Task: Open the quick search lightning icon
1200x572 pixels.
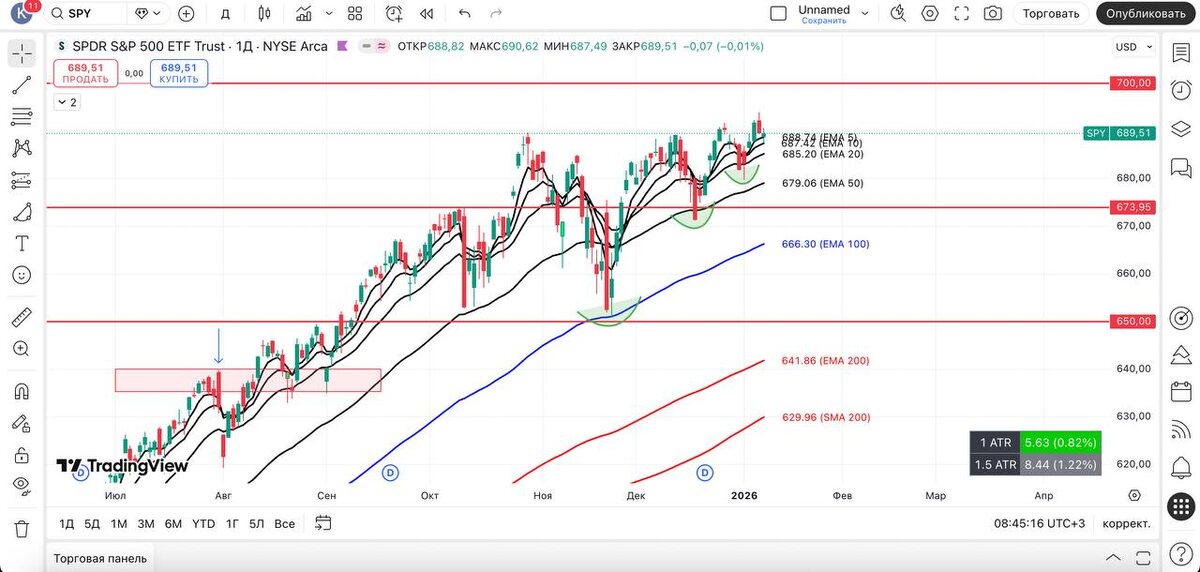Action: pos(898,13)
